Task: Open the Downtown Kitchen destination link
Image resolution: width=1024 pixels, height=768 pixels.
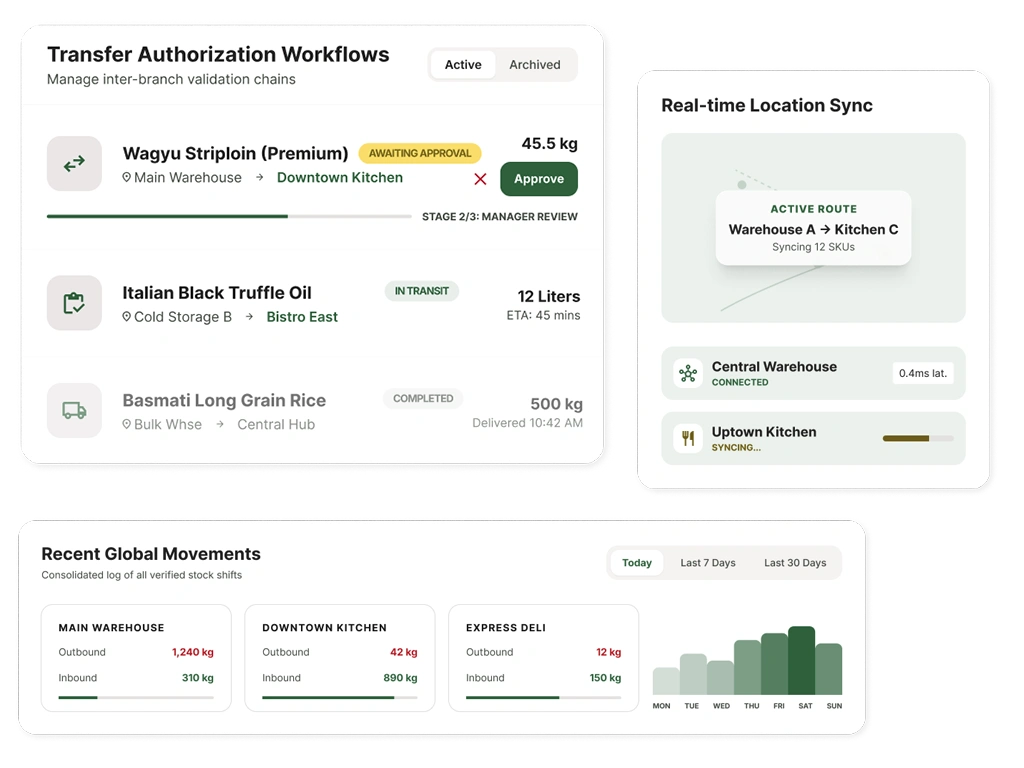Action: 340,178
